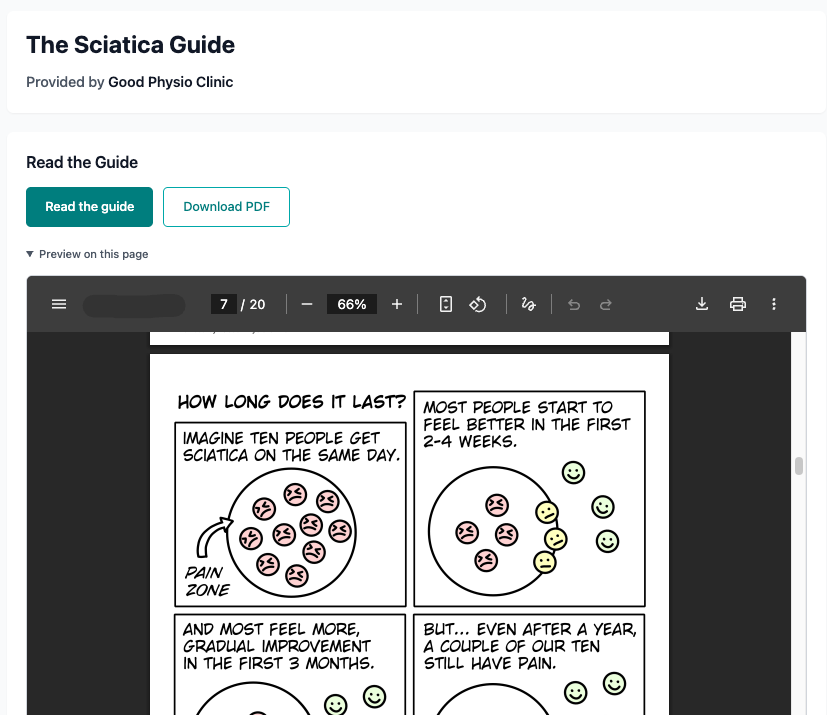Click the 66% zoom level display
Image resolution: width=827 pixels, height=715 pixels.
tap(351, 304)
